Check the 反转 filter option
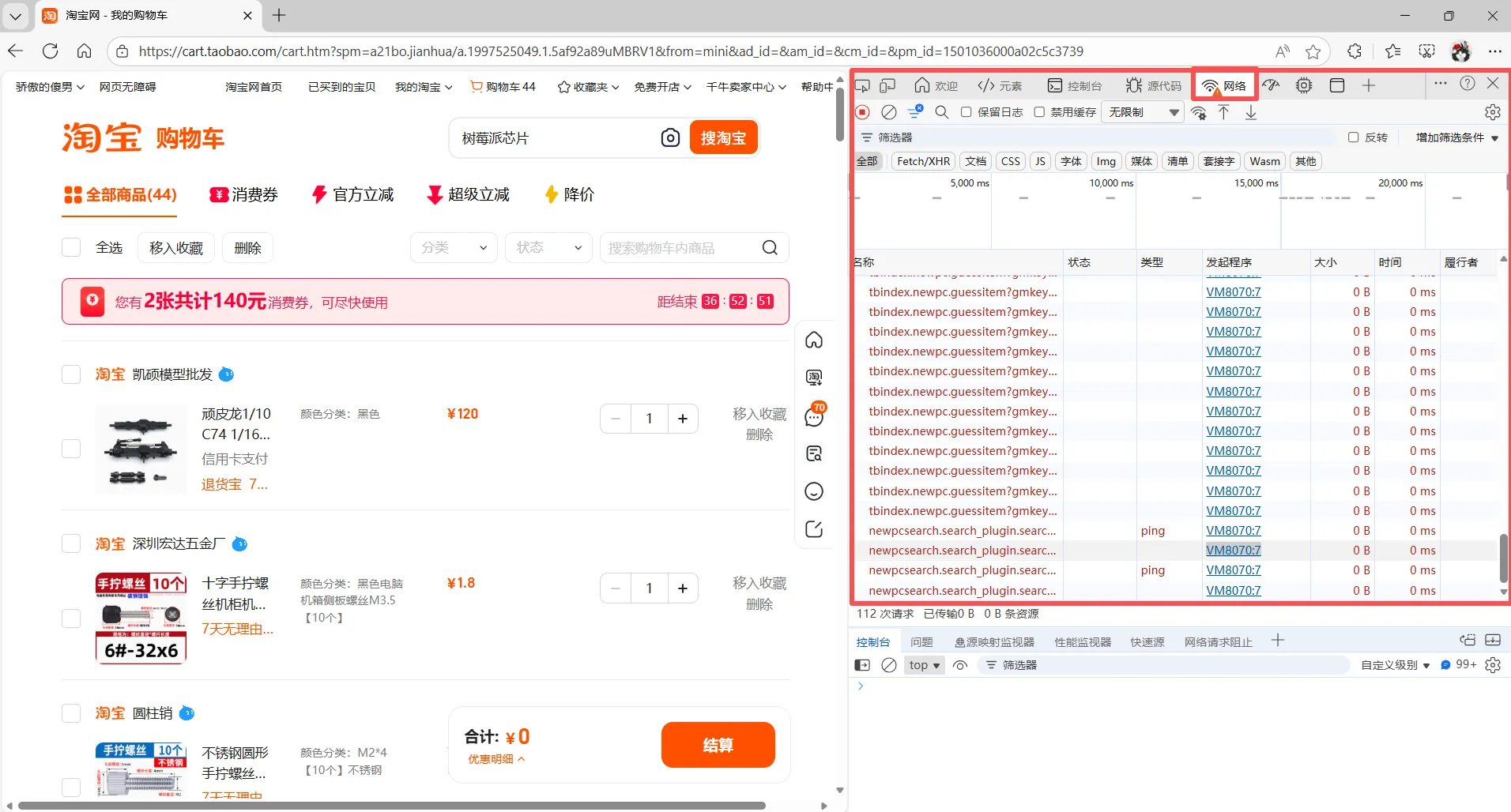 [x=1354, y=137]
